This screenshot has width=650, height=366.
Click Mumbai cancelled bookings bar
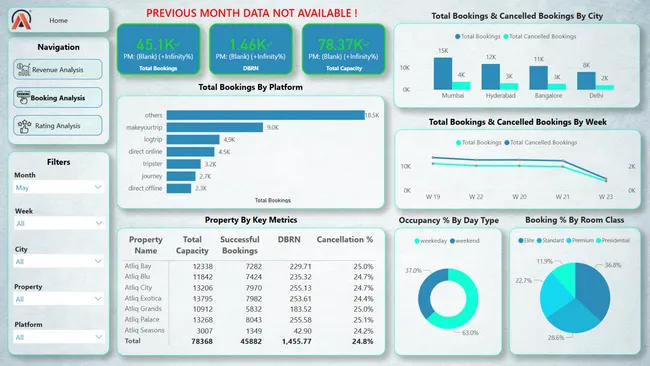pos(461,86)
